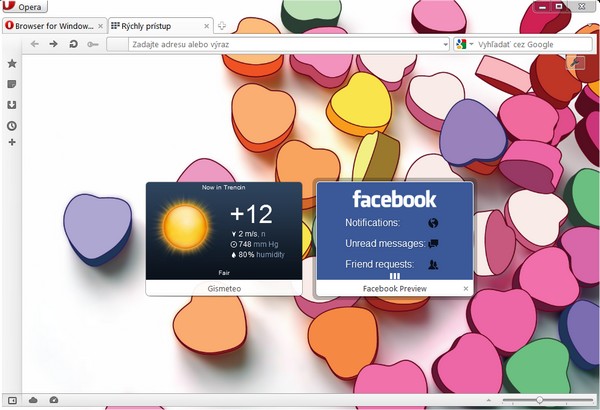The image size is (600, 410).
Task: Remove the Facebook Preview speed dial
Action: coord(466,289)
